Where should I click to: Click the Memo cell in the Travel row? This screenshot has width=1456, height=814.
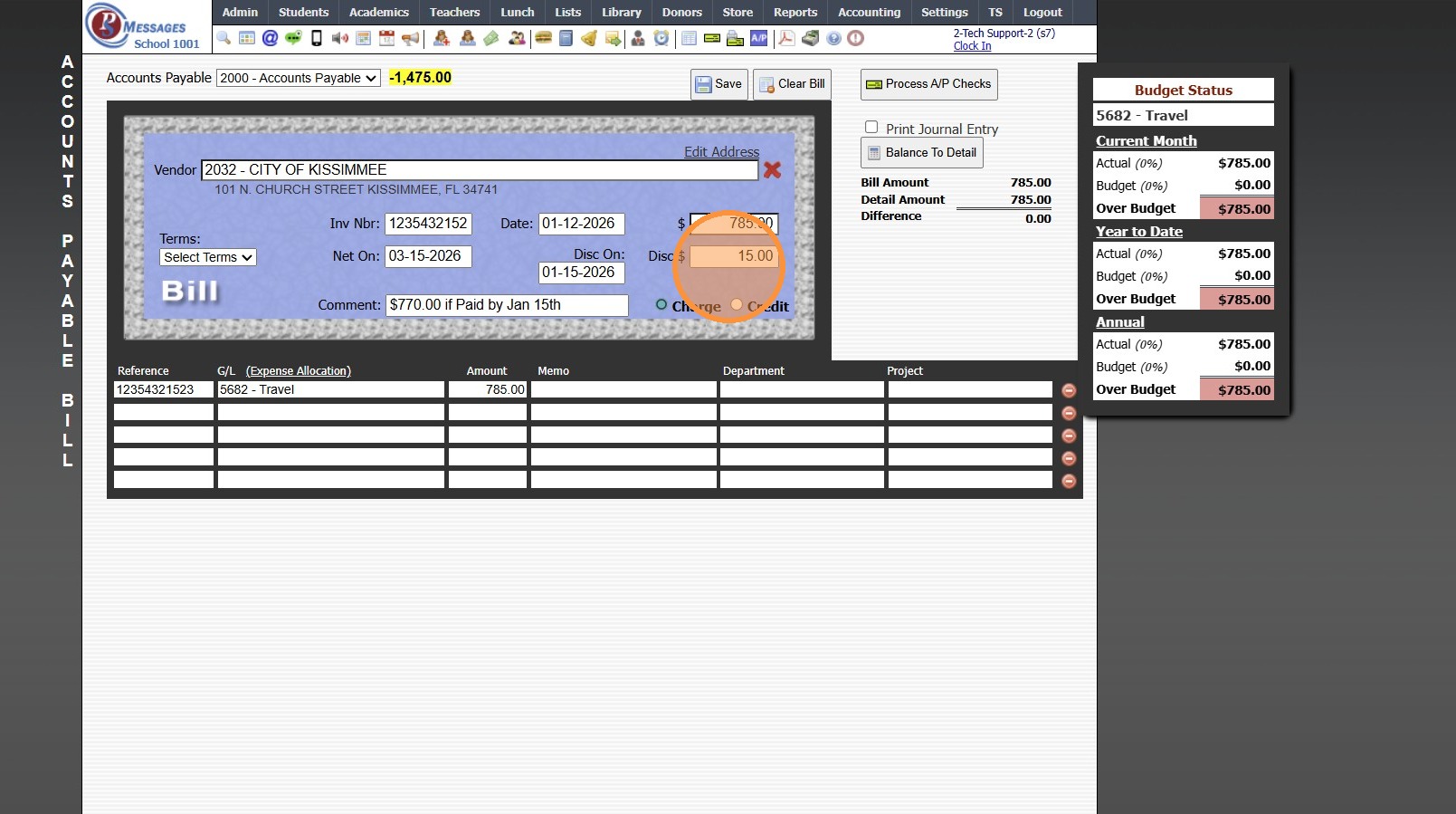pos(623,389)
